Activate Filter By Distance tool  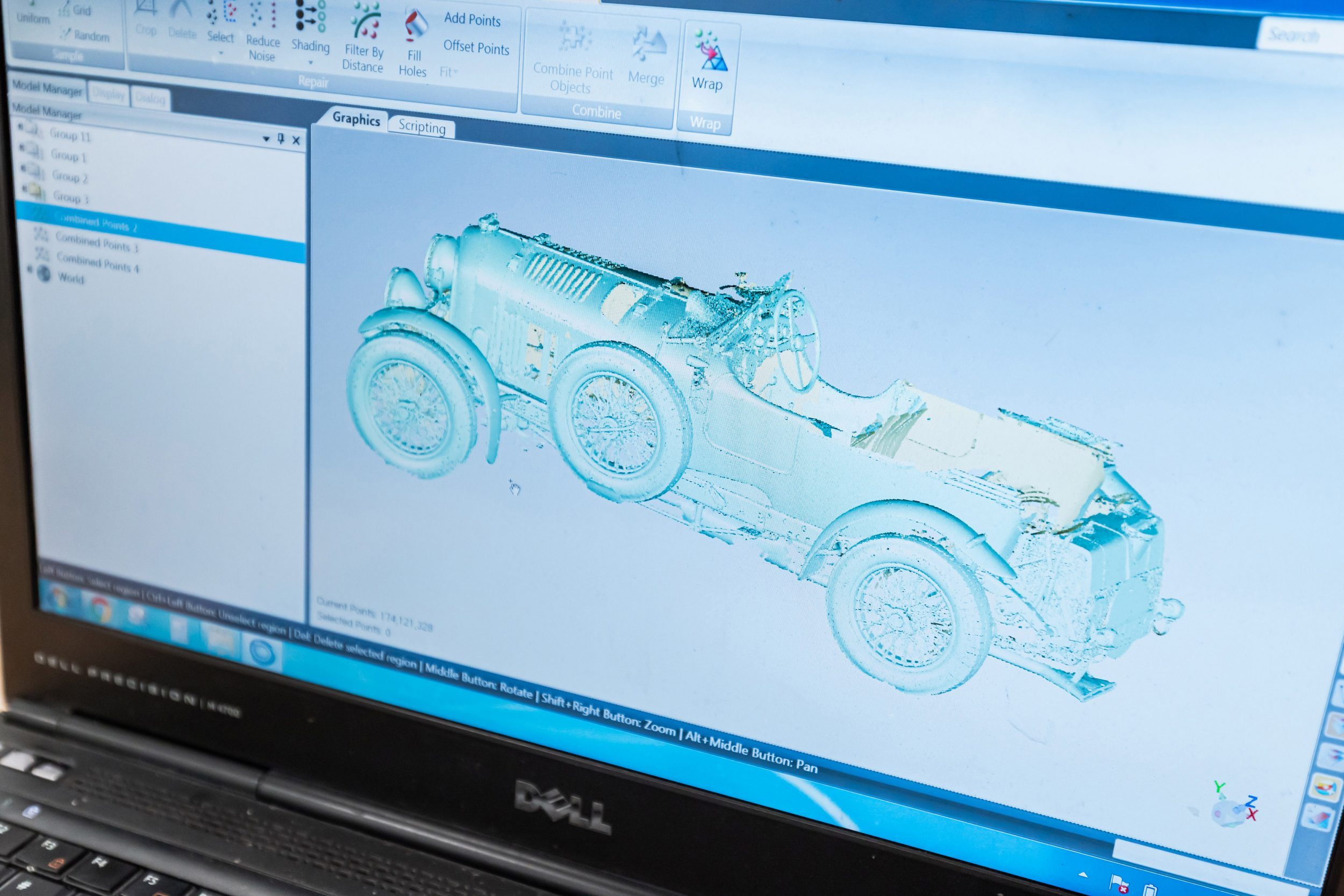pyautogui.click(x=364, y=20)
